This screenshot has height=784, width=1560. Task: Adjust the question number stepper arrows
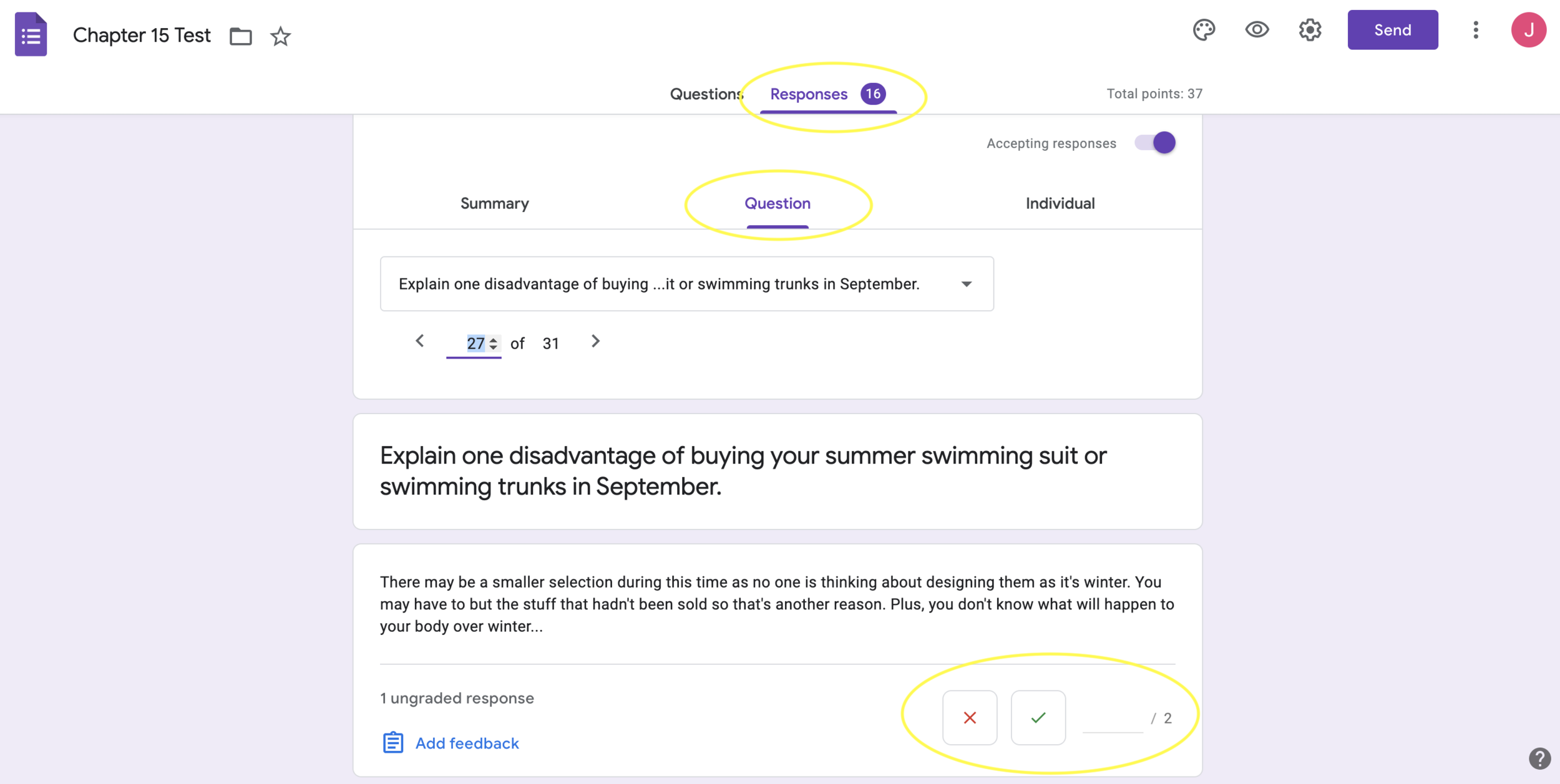[493, 344]
